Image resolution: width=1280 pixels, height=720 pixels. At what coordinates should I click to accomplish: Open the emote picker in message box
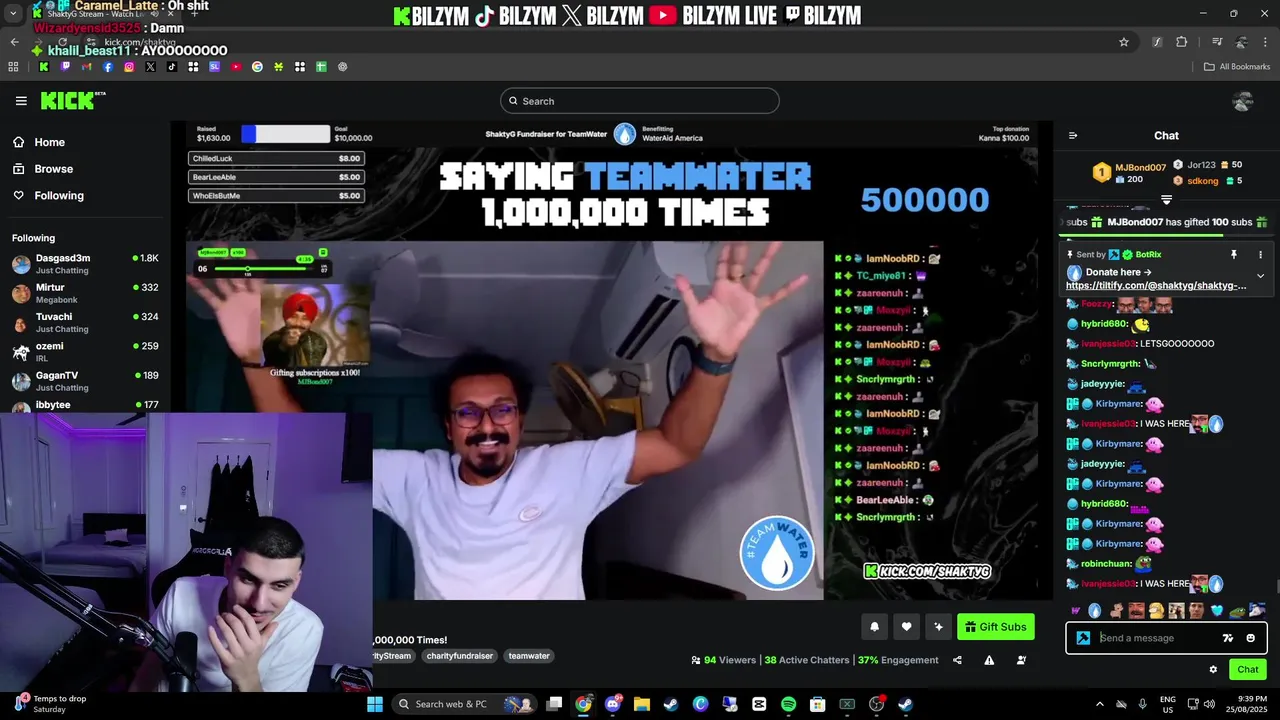[x=1250, y=638]
